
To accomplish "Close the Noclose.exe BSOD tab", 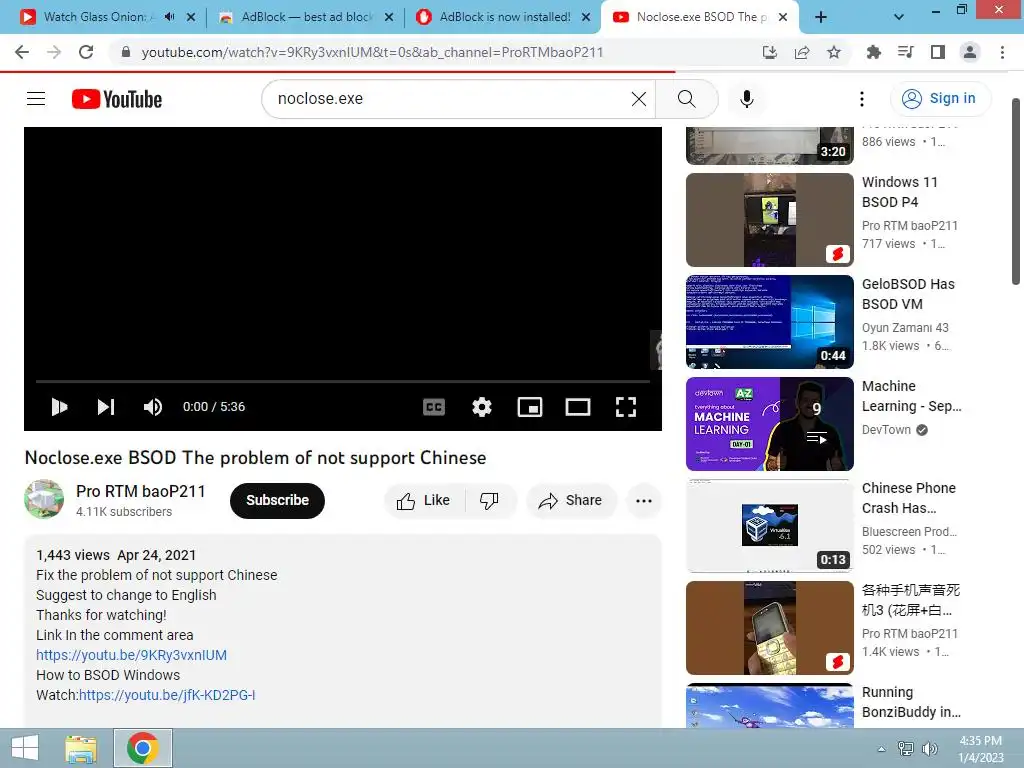I will pos(783,17).
